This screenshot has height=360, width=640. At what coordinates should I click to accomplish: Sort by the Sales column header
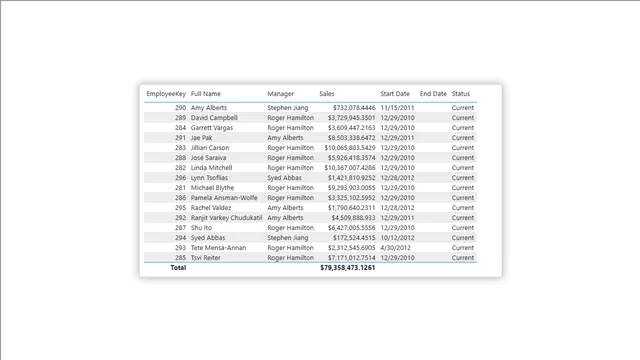[327, 94]
